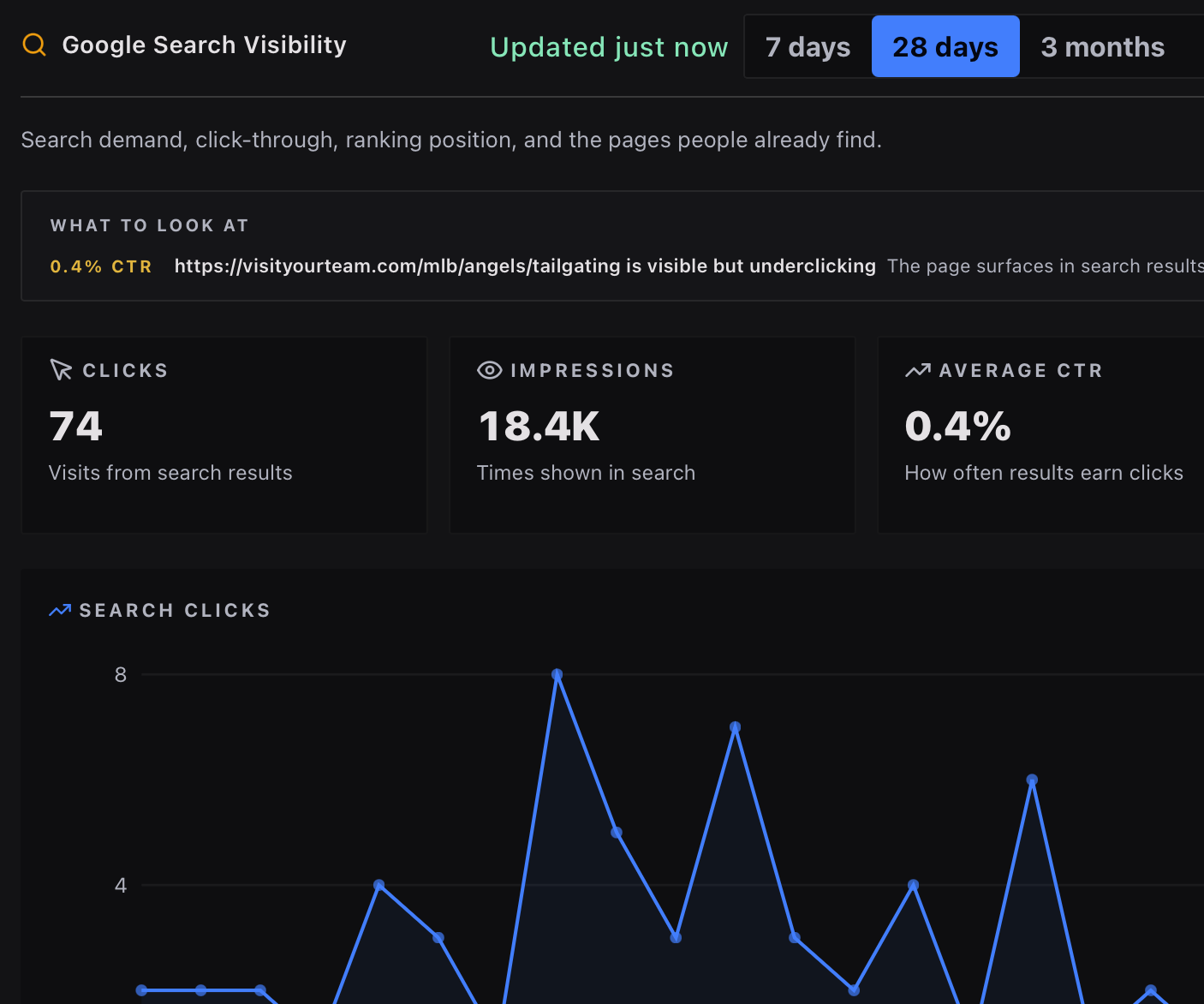Click the Impressions eye icon
1204x1004 pixels.
click(489, 370)
